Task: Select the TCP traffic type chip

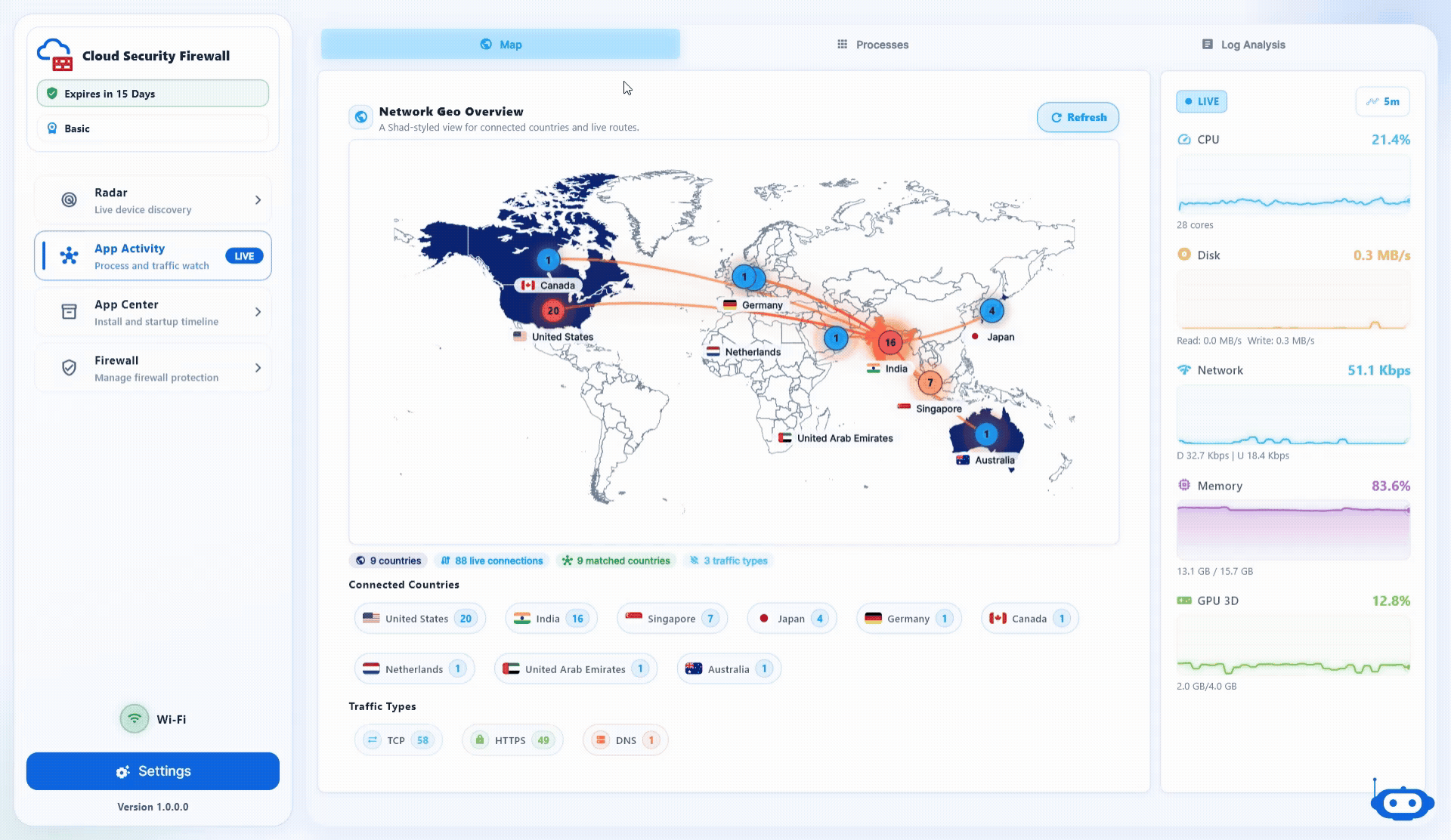Action: pyautogui.click(x=398, y=740)
